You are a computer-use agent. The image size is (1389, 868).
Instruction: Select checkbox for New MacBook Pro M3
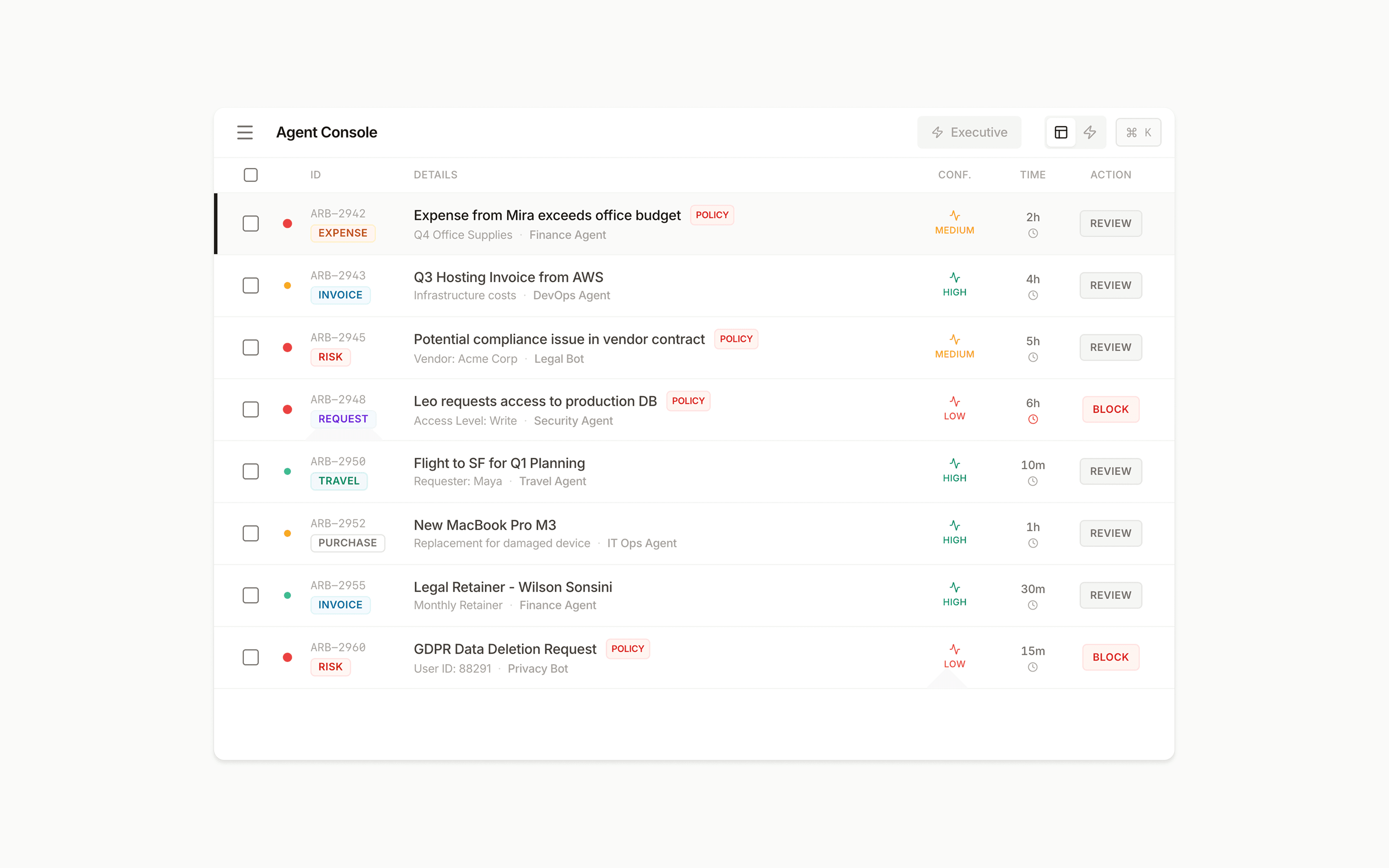tap(251, 533)
